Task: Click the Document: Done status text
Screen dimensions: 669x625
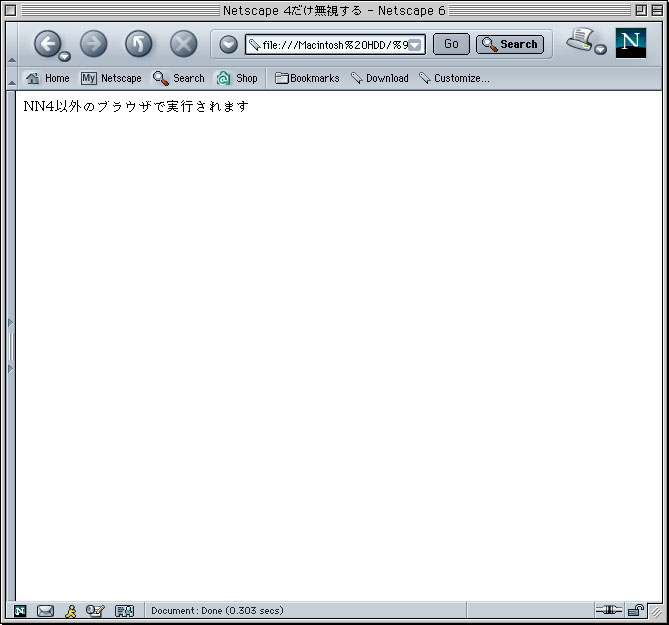Action: pyautogui.click(x=217, y=611)
